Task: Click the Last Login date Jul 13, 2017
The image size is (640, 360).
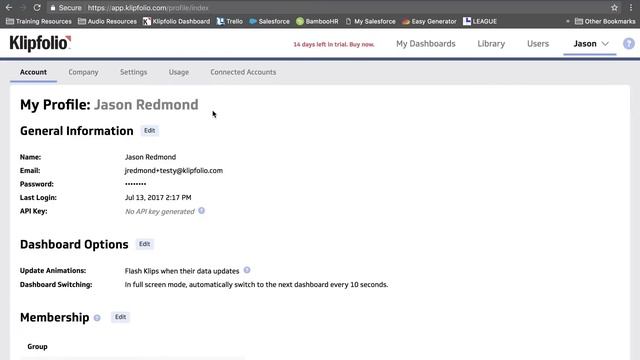Action: coord(158,198)
